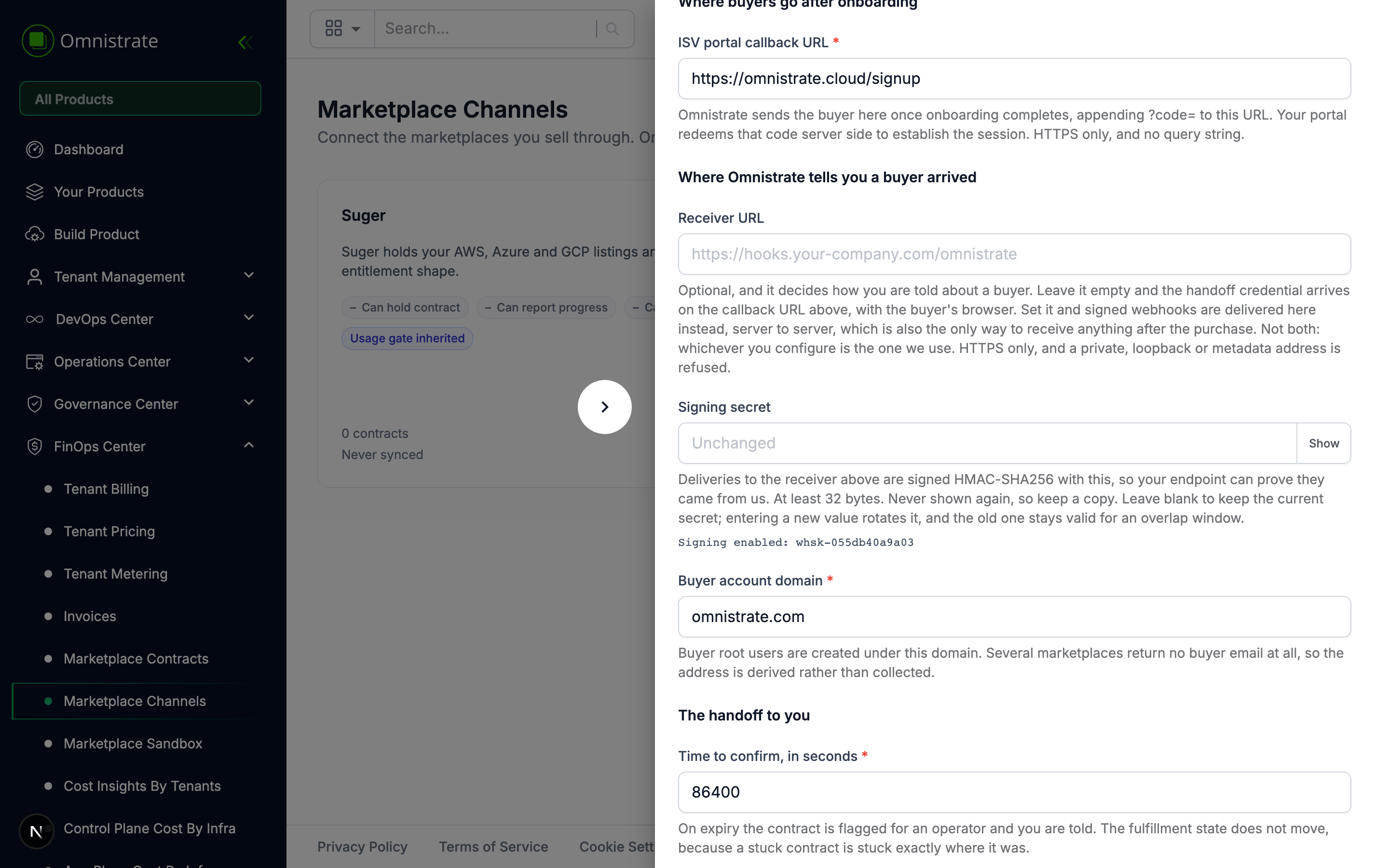Click the search magnifier icon

[x=613, y=29]
